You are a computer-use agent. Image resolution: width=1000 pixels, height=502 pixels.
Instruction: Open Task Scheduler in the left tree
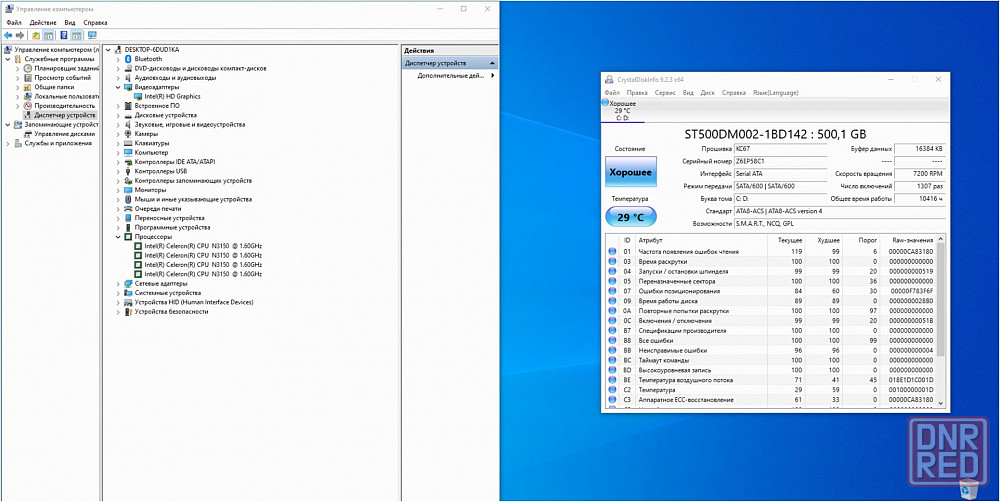[67, 68]
